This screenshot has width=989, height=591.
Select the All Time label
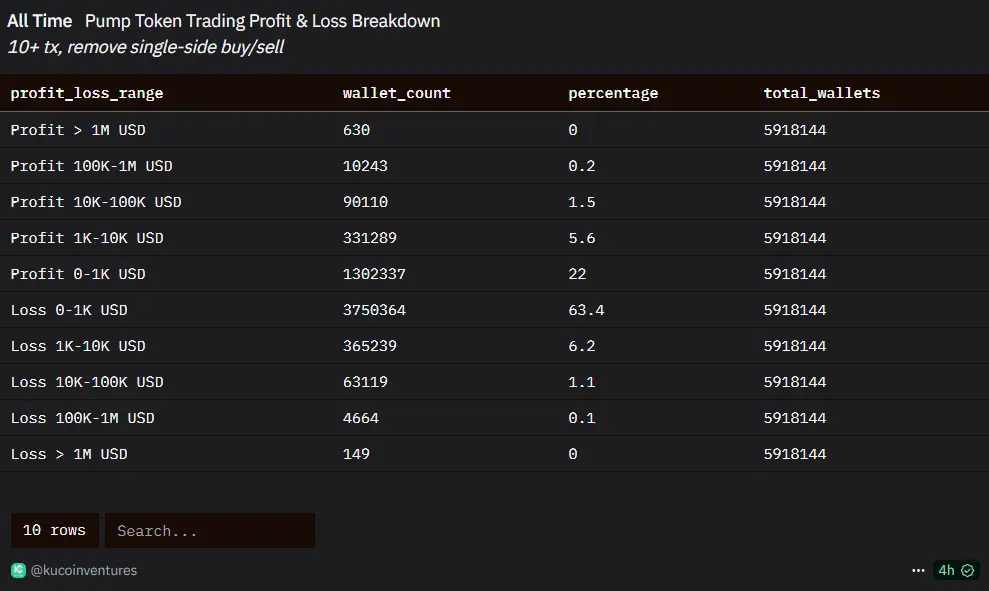tap(39, 21)
